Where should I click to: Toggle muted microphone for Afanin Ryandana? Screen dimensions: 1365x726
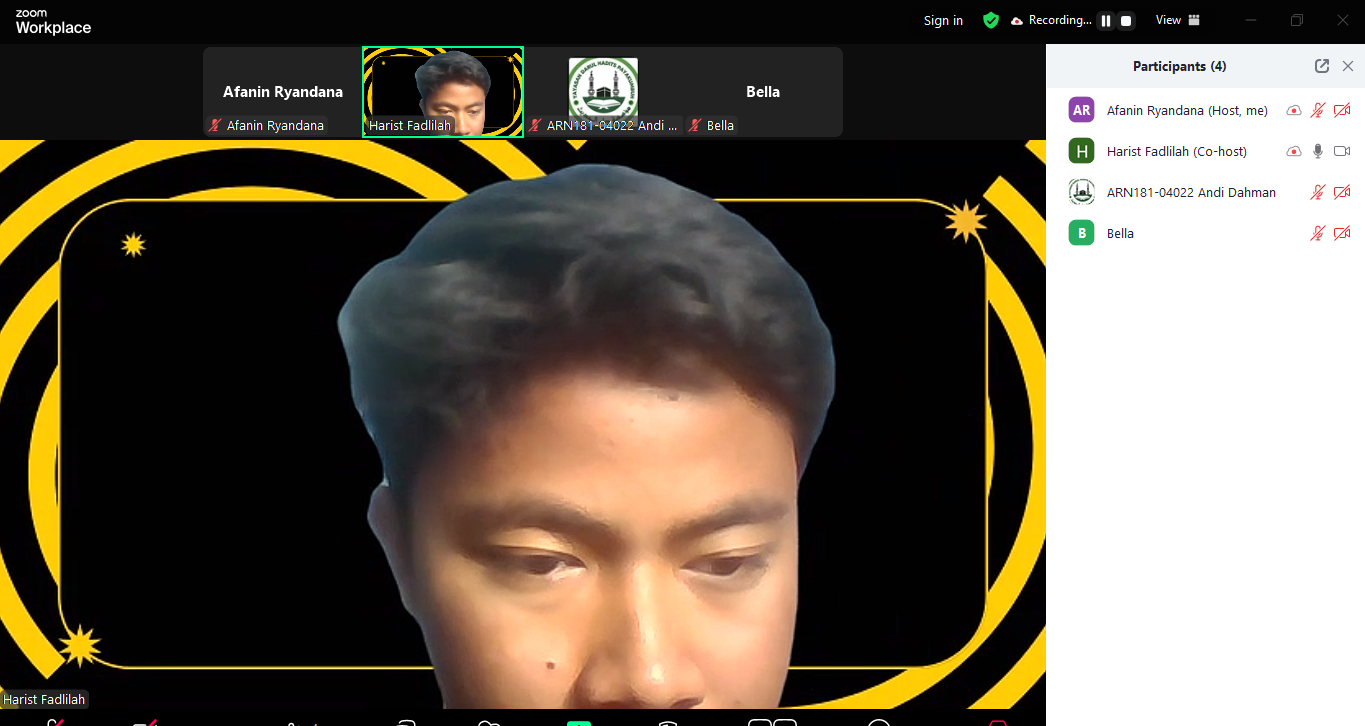pos(1318,110)
